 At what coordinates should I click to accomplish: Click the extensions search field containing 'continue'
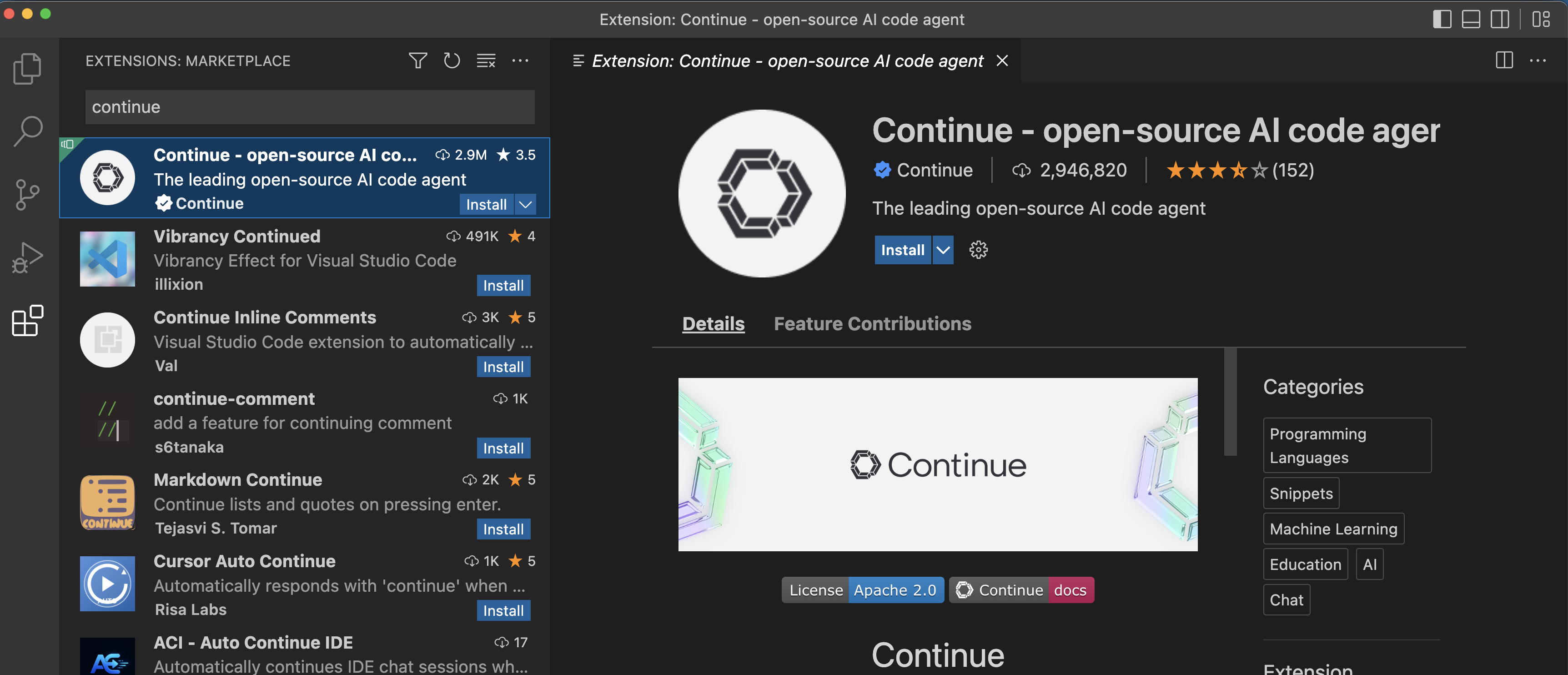point(310,107)
